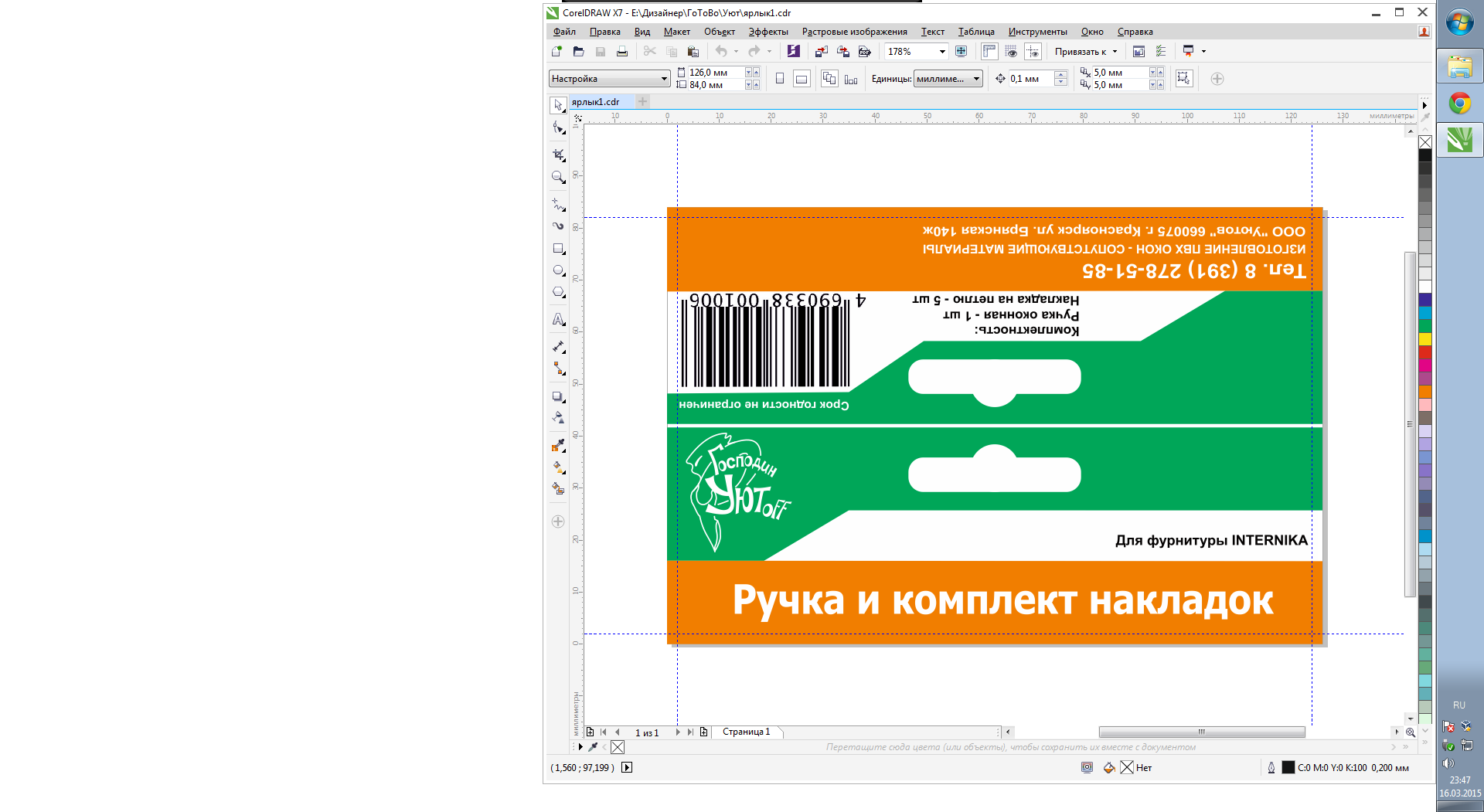
Task: Set page orientation to portrait
Action: pyautogui.click(x=780, y=79)
